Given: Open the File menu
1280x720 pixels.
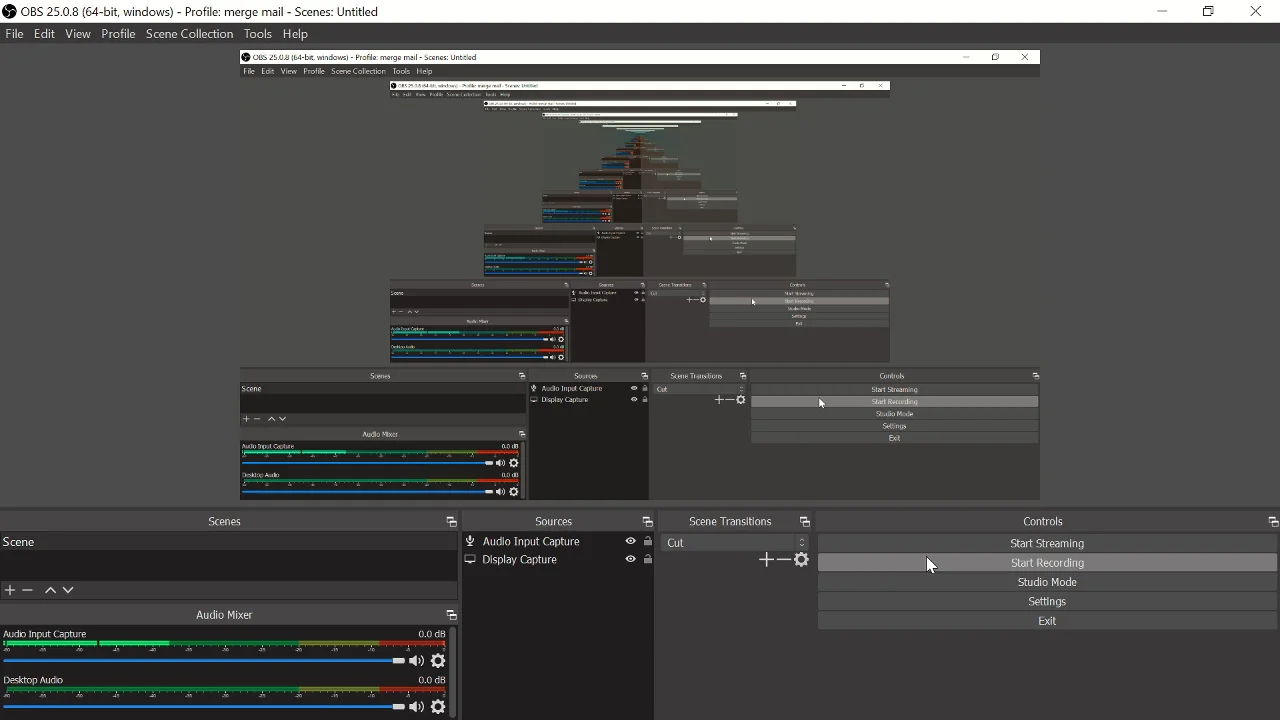Looking at the screenshot, I should click(x=14, y=33).
